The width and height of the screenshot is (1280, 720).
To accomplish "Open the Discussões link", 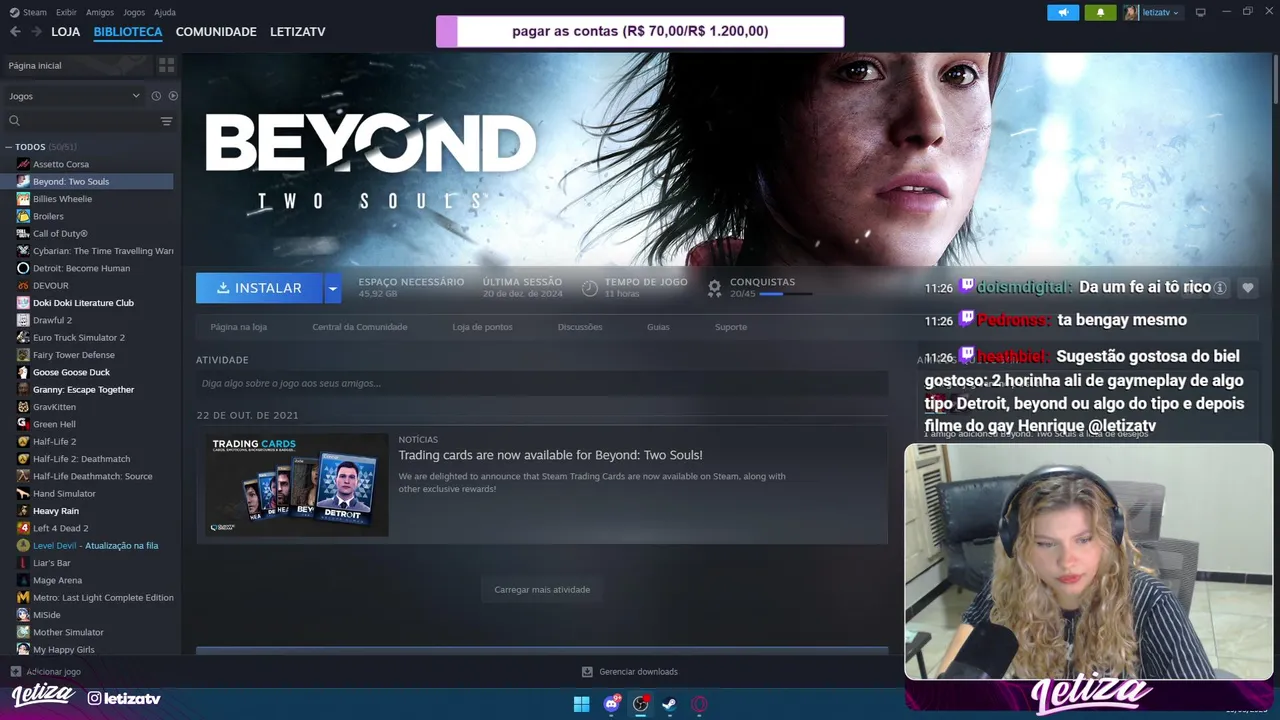I will tap(580, 327).
